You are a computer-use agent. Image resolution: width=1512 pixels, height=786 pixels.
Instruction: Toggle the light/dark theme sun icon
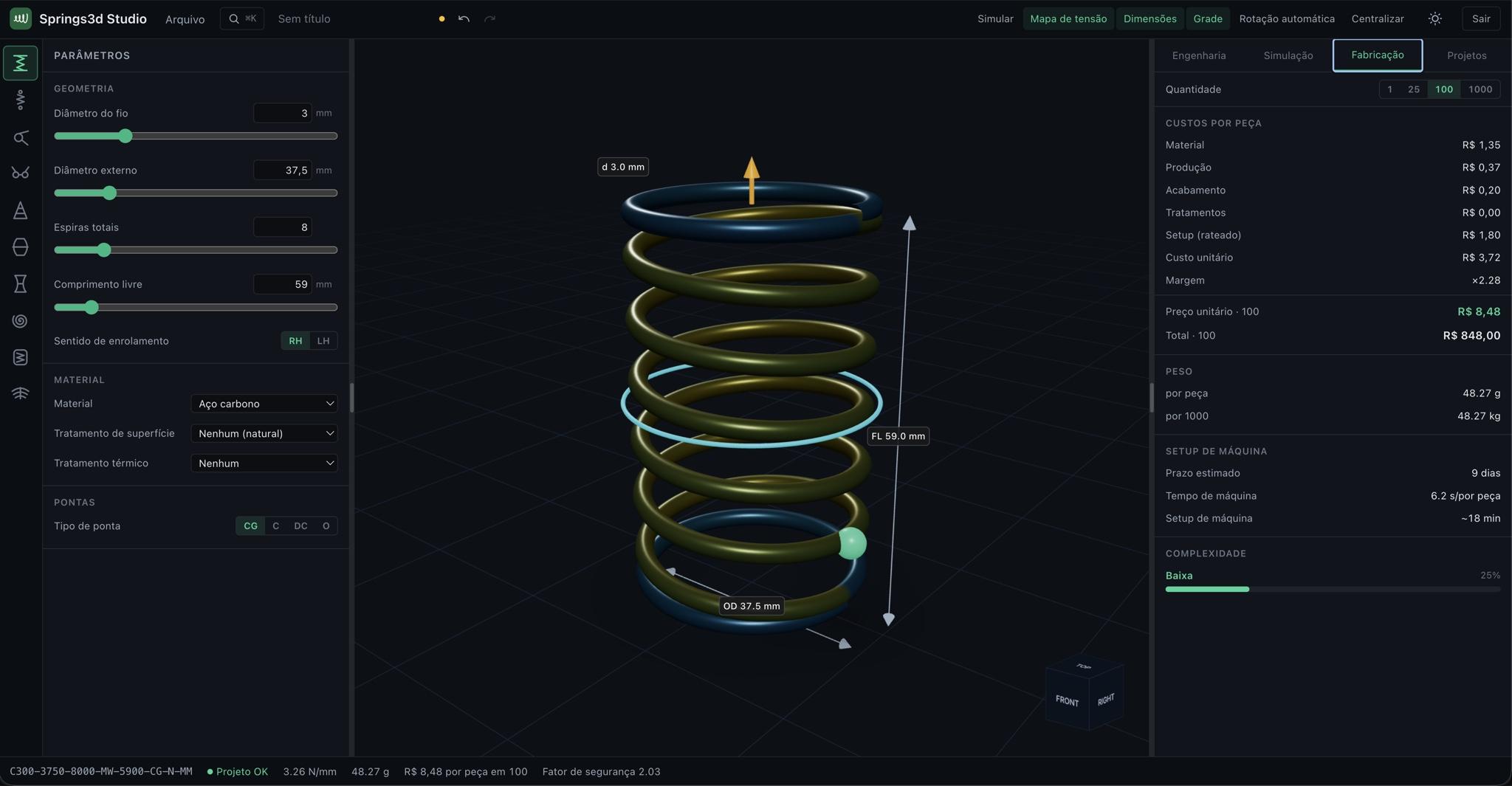(1435, 18)
